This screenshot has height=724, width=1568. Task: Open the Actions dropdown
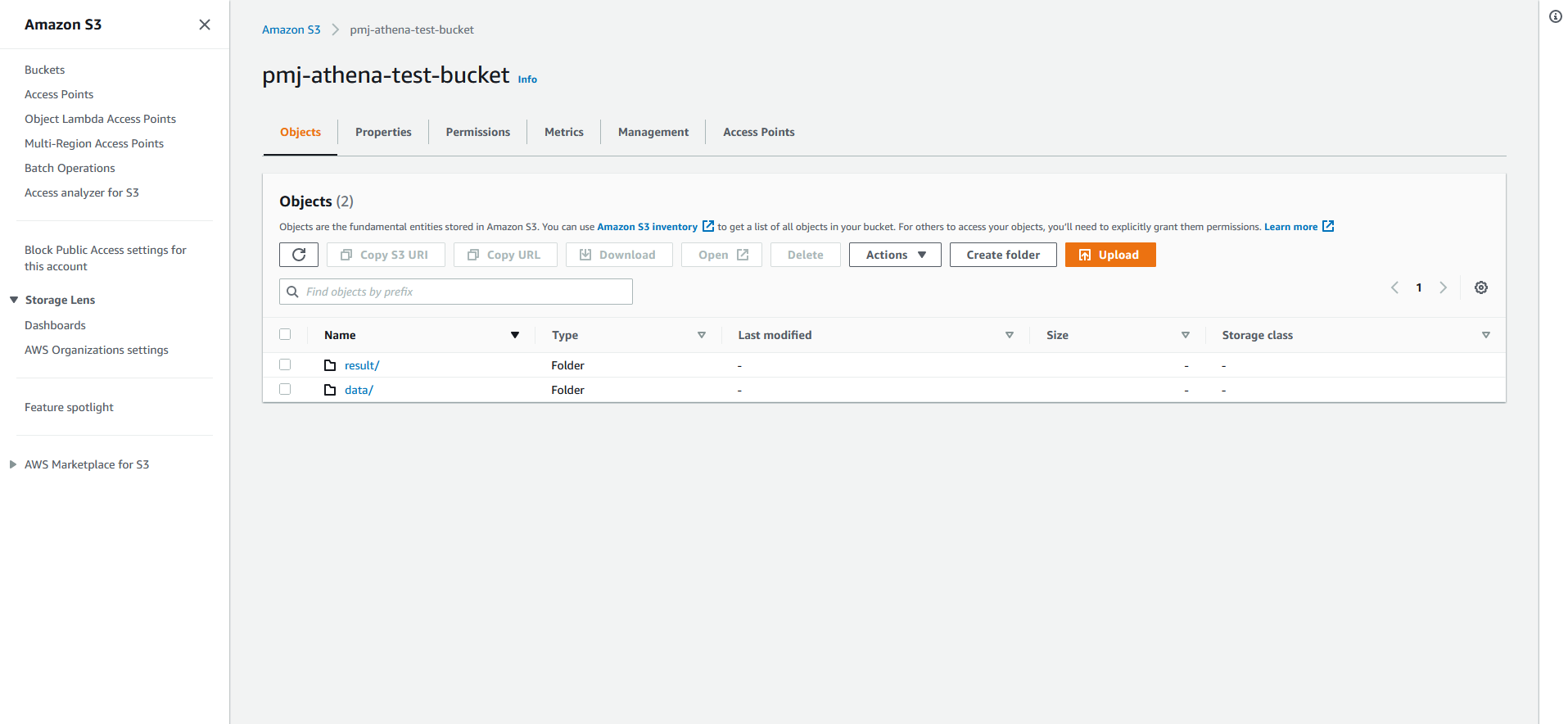tap(895, 255)
